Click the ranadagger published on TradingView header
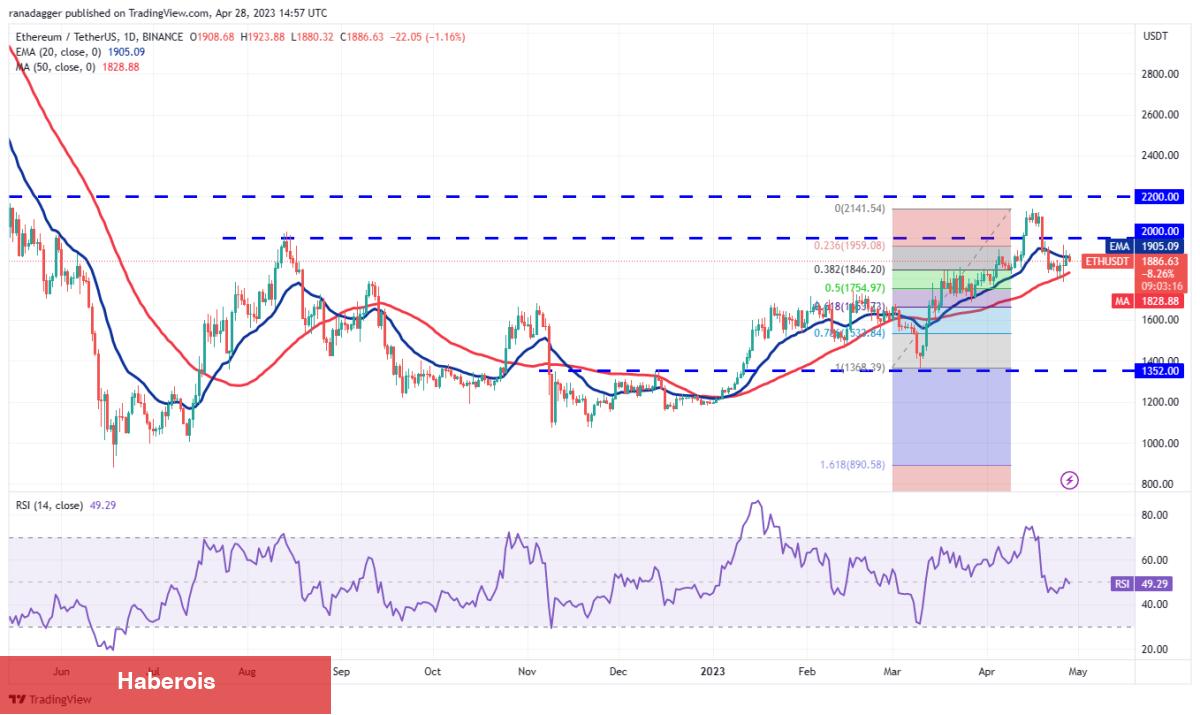Image resolution: width=1200 pixels, height=715 pixels. [x=168, y=13]
